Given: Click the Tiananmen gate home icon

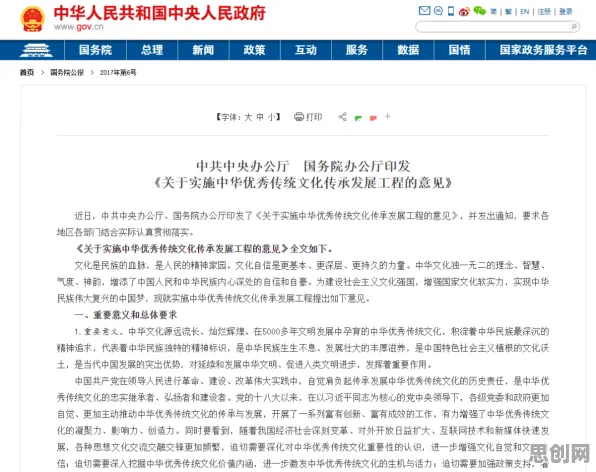Looking at the screenshot, I should pos(36,50).
